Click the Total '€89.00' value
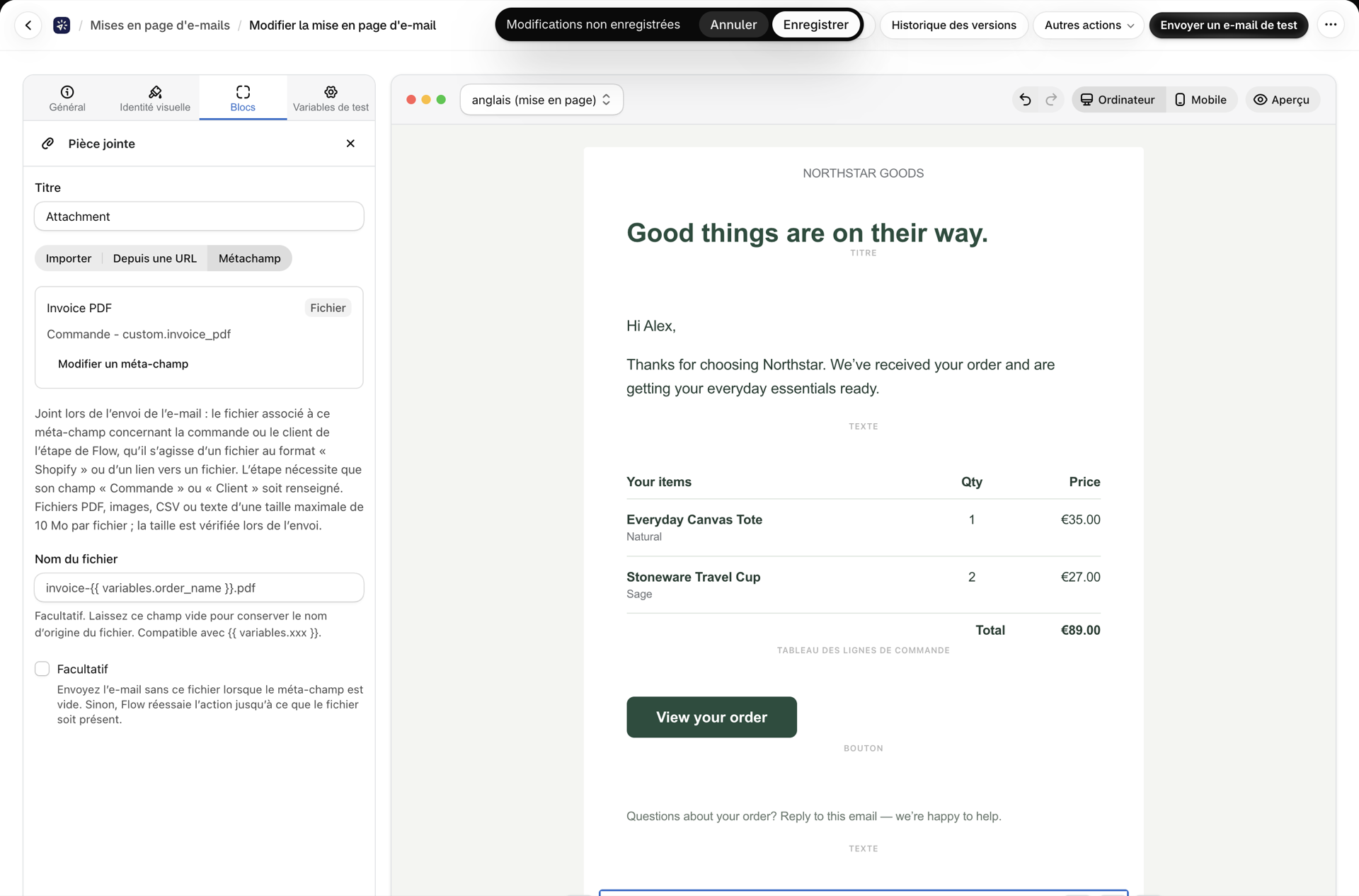Screen dimensions: 1359x896 [1080, 630]
